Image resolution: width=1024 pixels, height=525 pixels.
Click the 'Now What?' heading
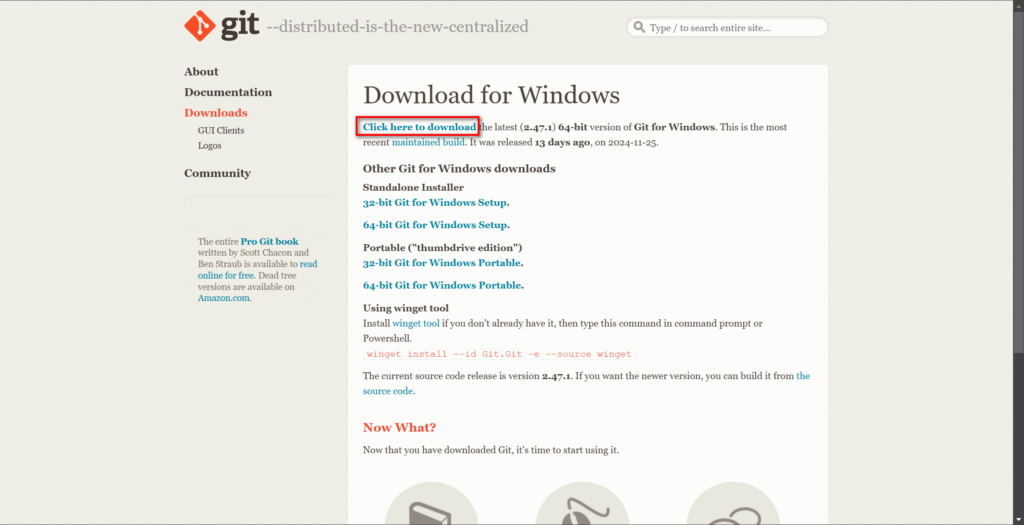(399, 428)
